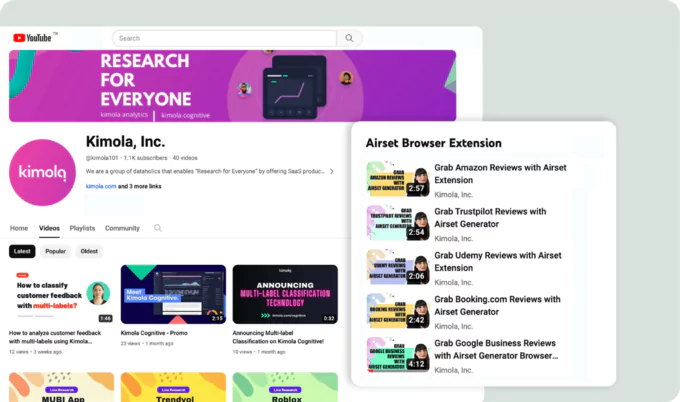Viewport: 680px width, 402px height.
Task: Click title 'Grab Udemy Reviews with Airset Extension'
Action: point(497,261)
